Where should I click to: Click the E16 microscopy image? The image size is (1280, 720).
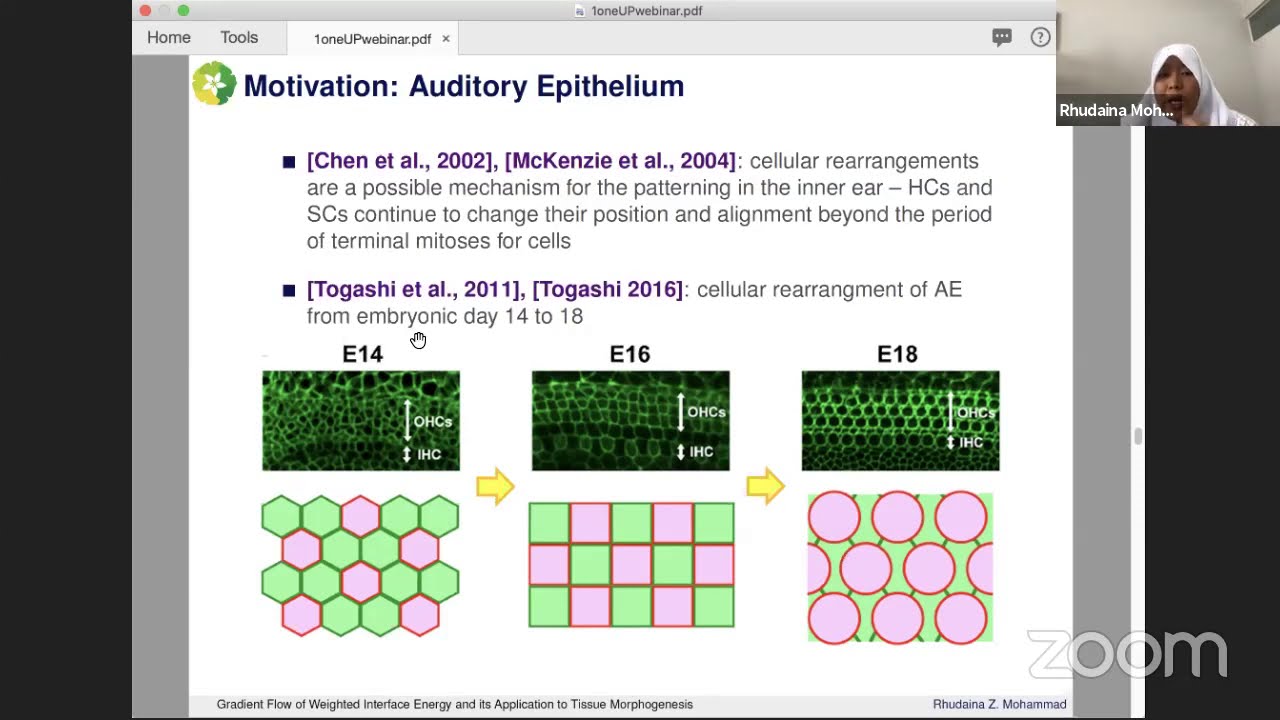tap(630, 420)
